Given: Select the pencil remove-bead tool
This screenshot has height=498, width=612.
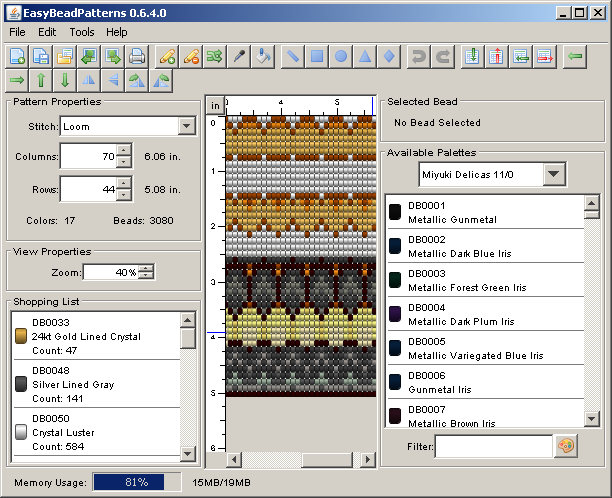Looking at the screenshot, I should coord(191,57).
